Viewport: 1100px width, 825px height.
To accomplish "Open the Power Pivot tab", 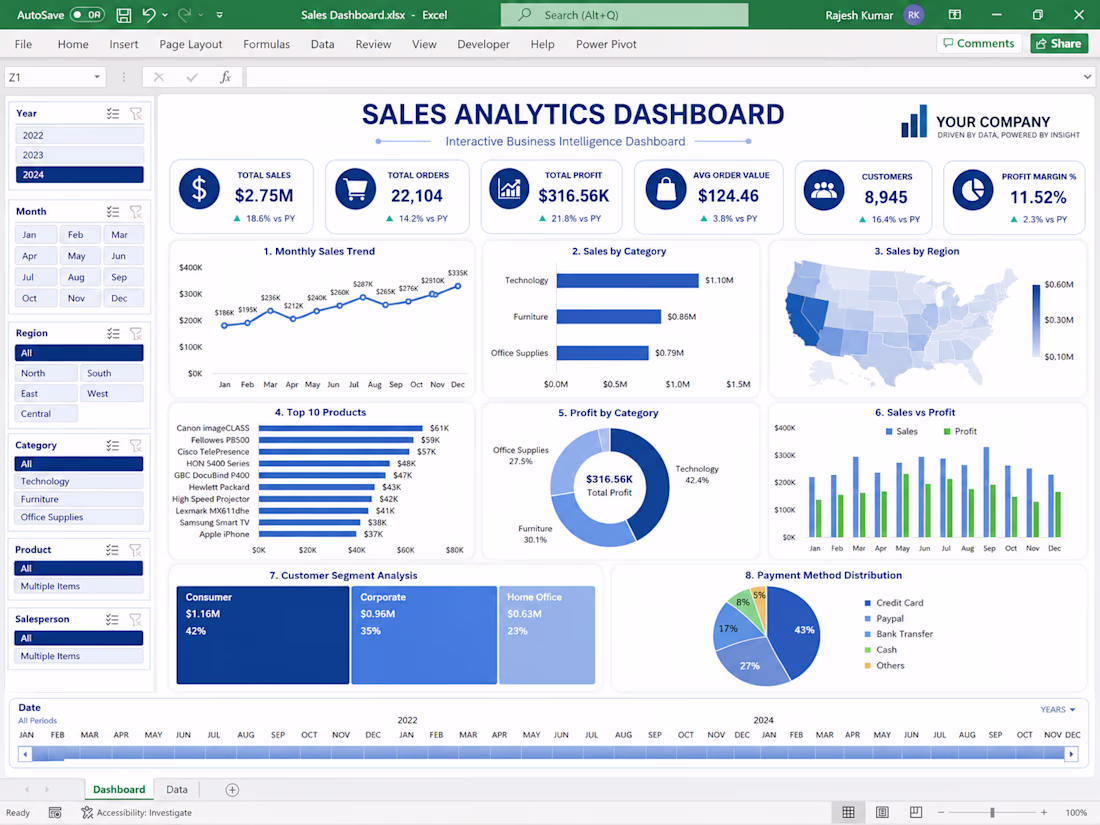I will (x=606, y=44).
